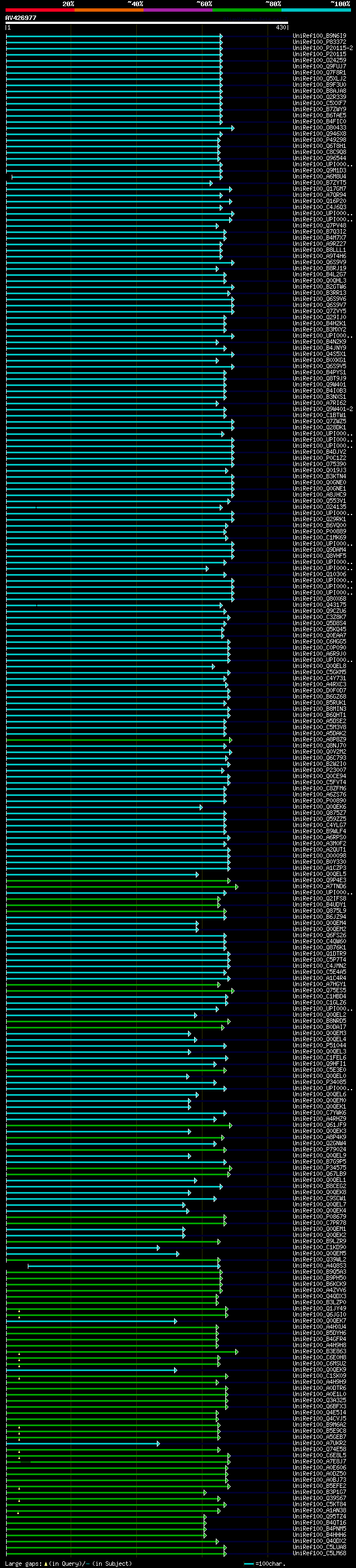The image size is (356, 1568).
Task: Select the UniRef100_Q946X8 label
Action: click(x=319, y=134)
